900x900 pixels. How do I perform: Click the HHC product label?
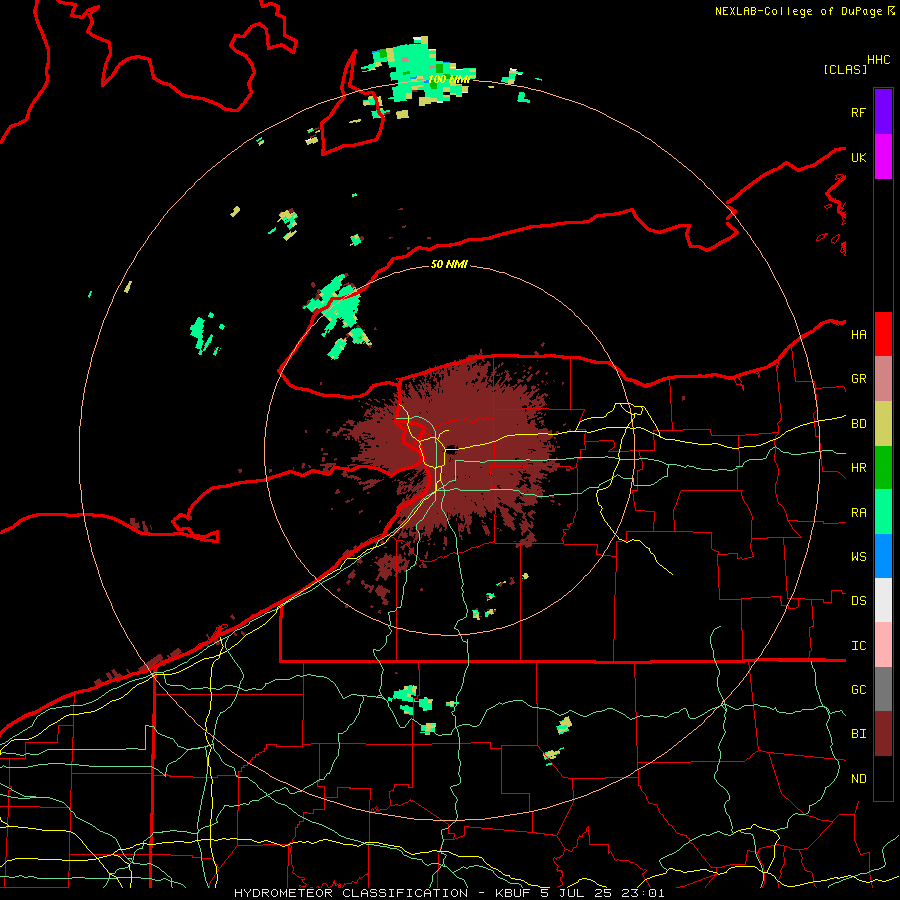(878, 60)
